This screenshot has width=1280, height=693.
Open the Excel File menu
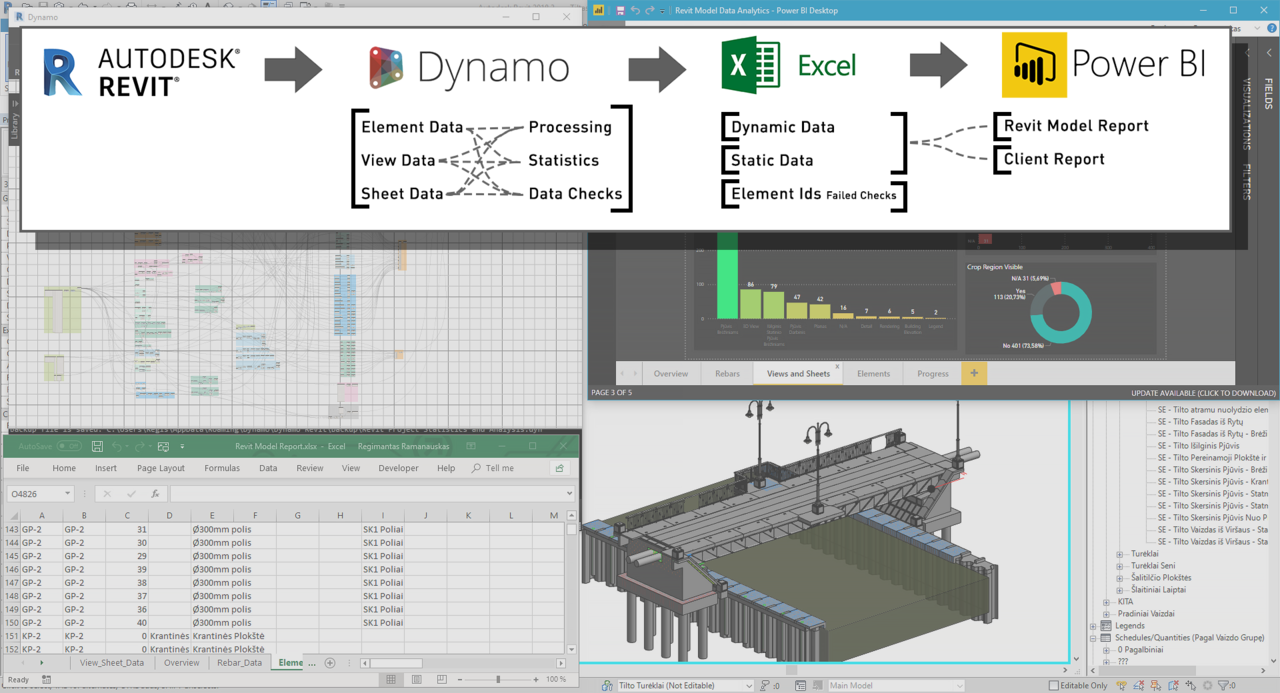[23, 468]
